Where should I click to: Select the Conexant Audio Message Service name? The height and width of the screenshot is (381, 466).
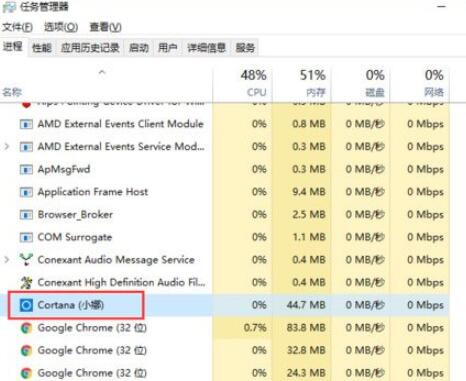click(116, 260)
